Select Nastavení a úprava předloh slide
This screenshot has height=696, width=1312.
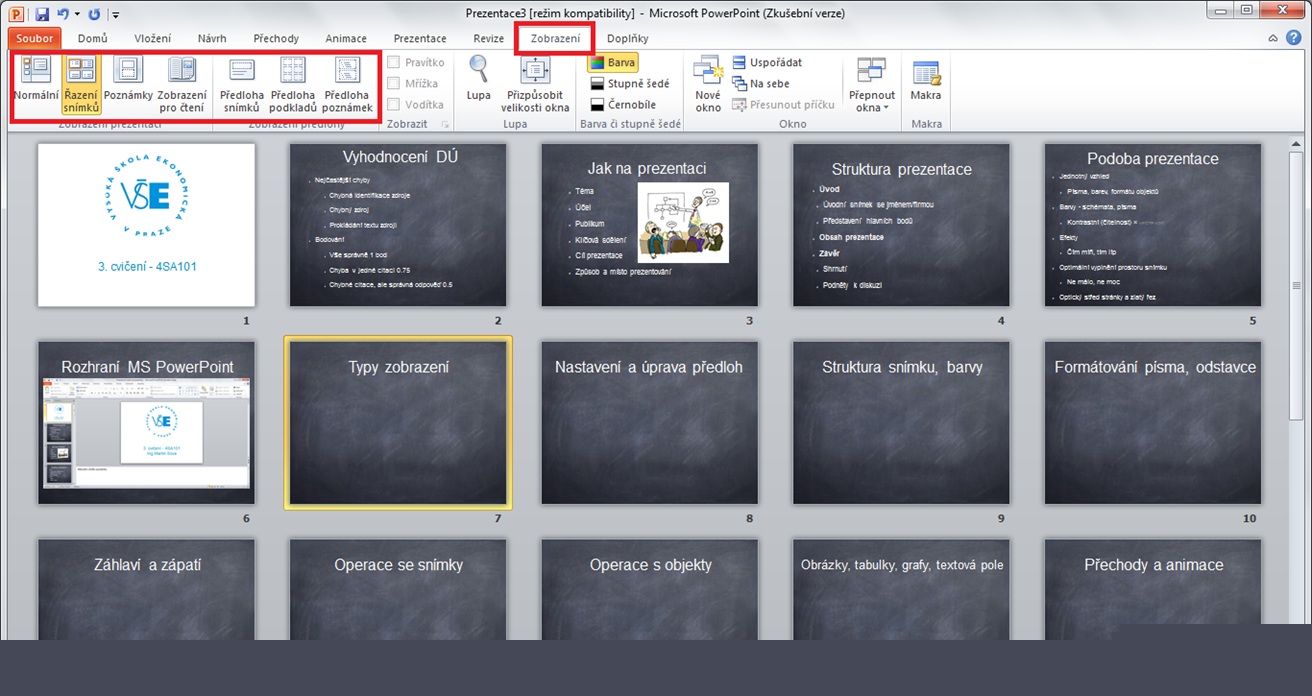click(x=650, y=422)
